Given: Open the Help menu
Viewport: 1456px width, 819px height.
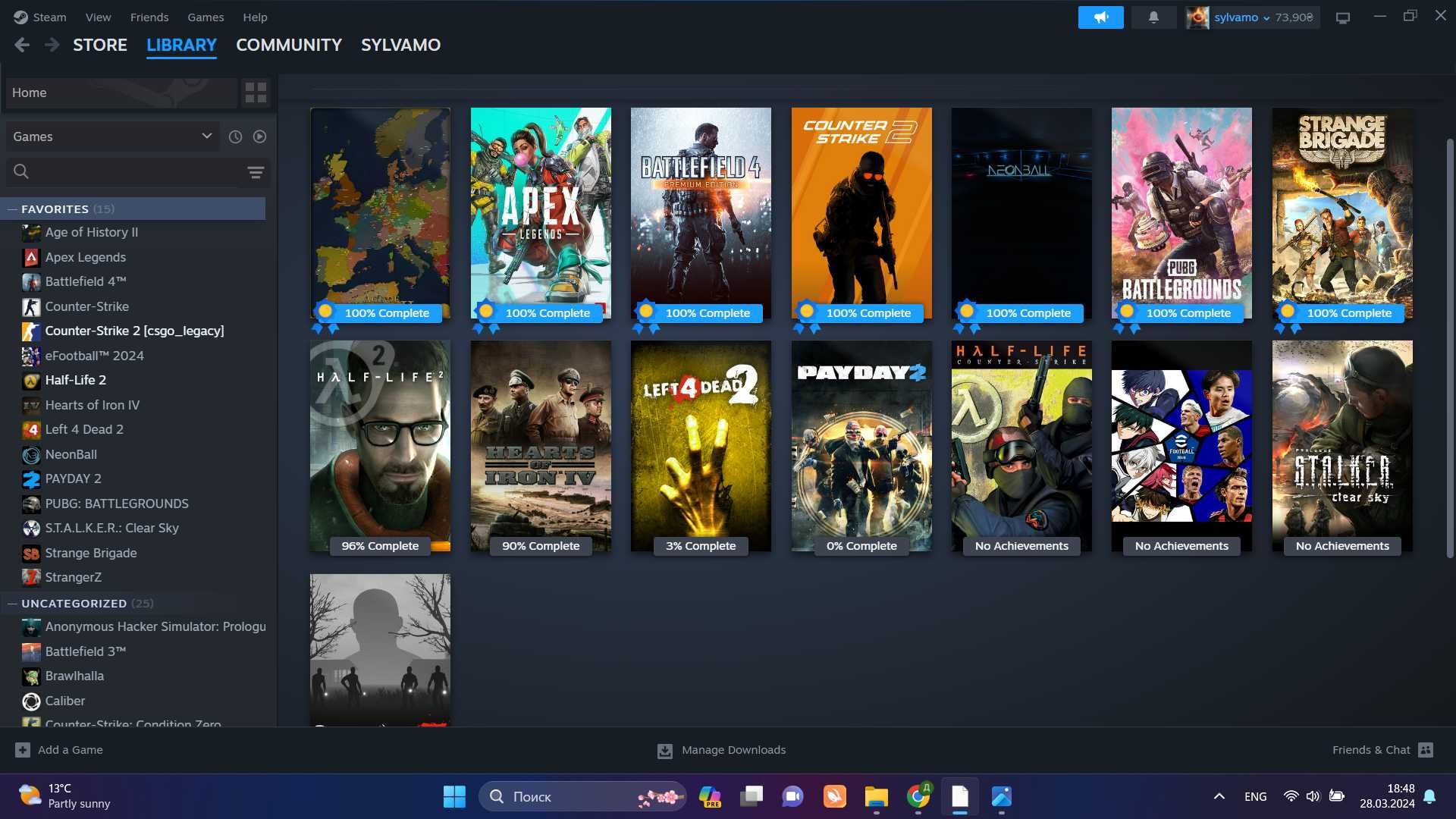Looking at the screenshot, I should [x=255, y=17].
